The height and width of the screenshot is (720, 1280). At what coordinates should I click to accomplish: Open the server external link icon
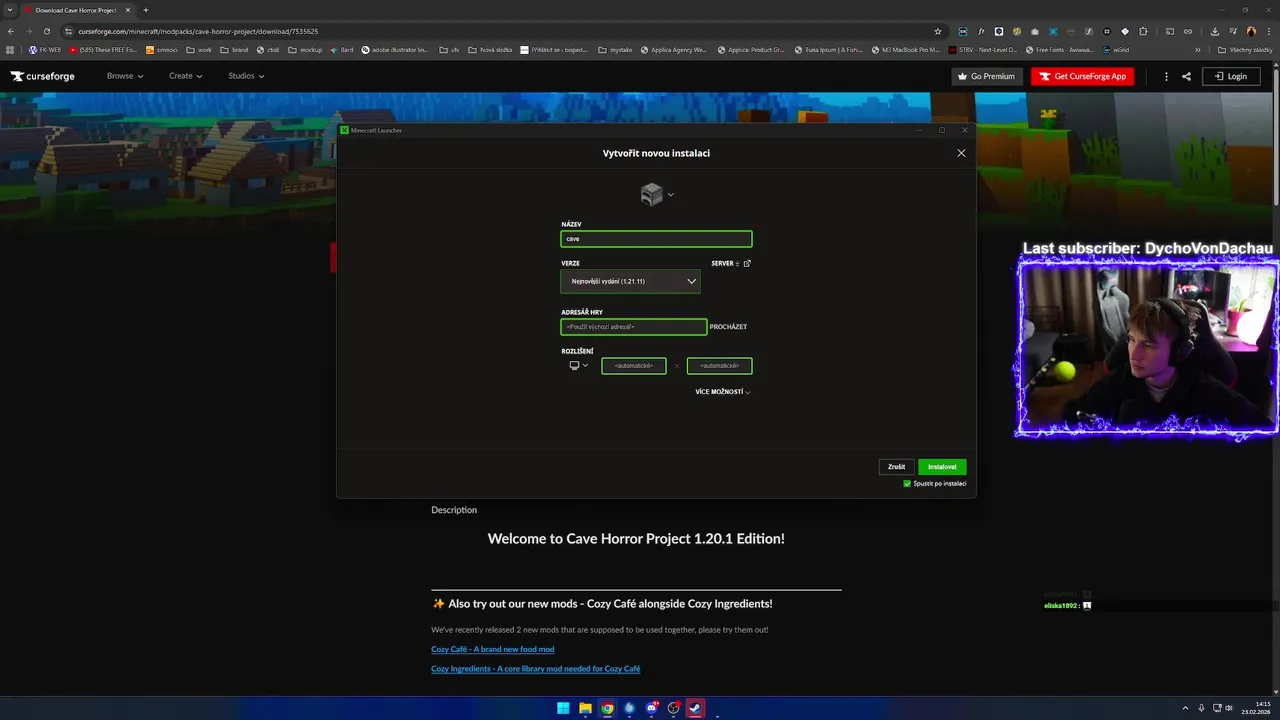click(747, 264)
